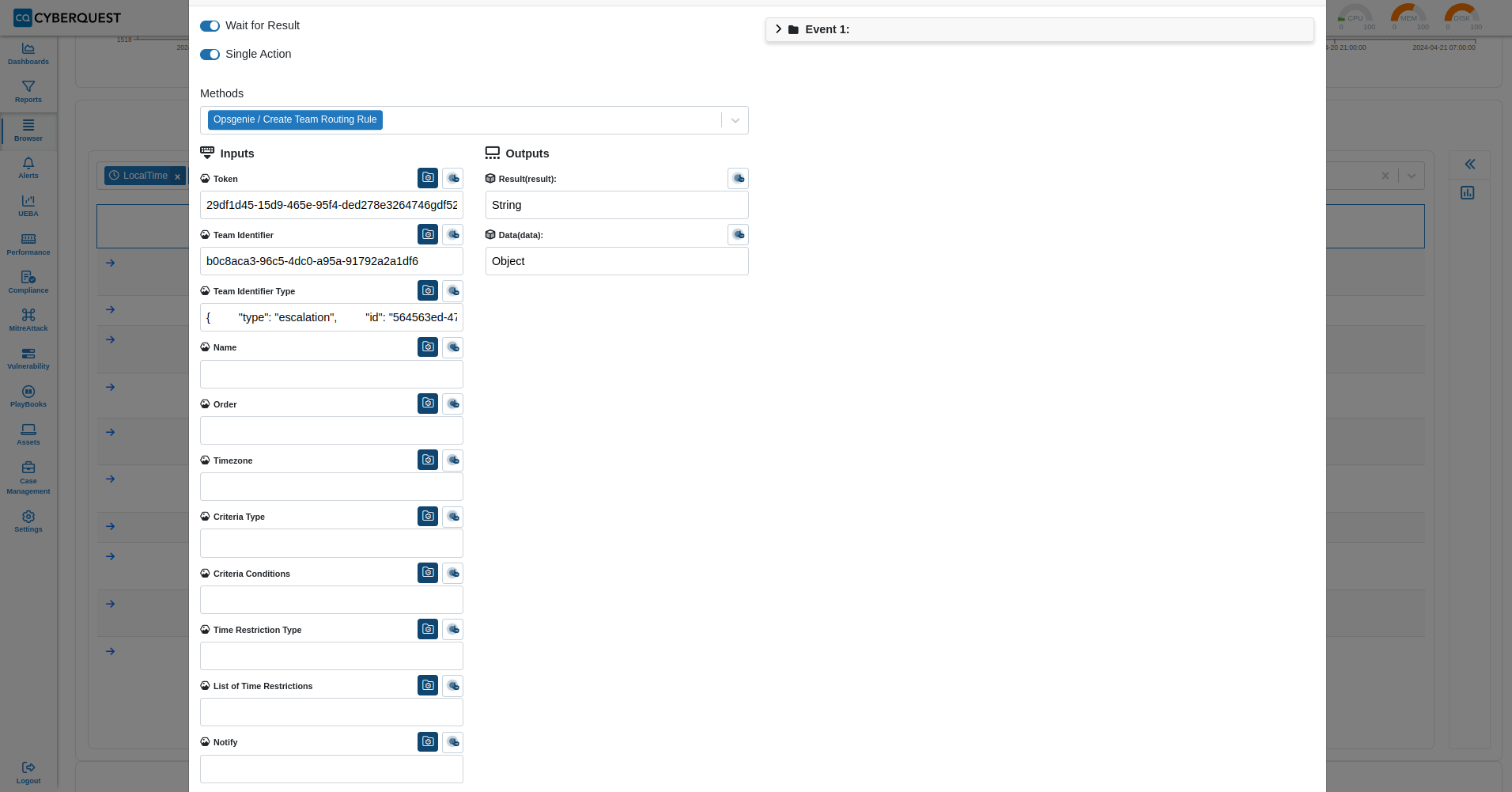
Task: Open UEBA in the sidebar
Action: (x=28, y=206)
